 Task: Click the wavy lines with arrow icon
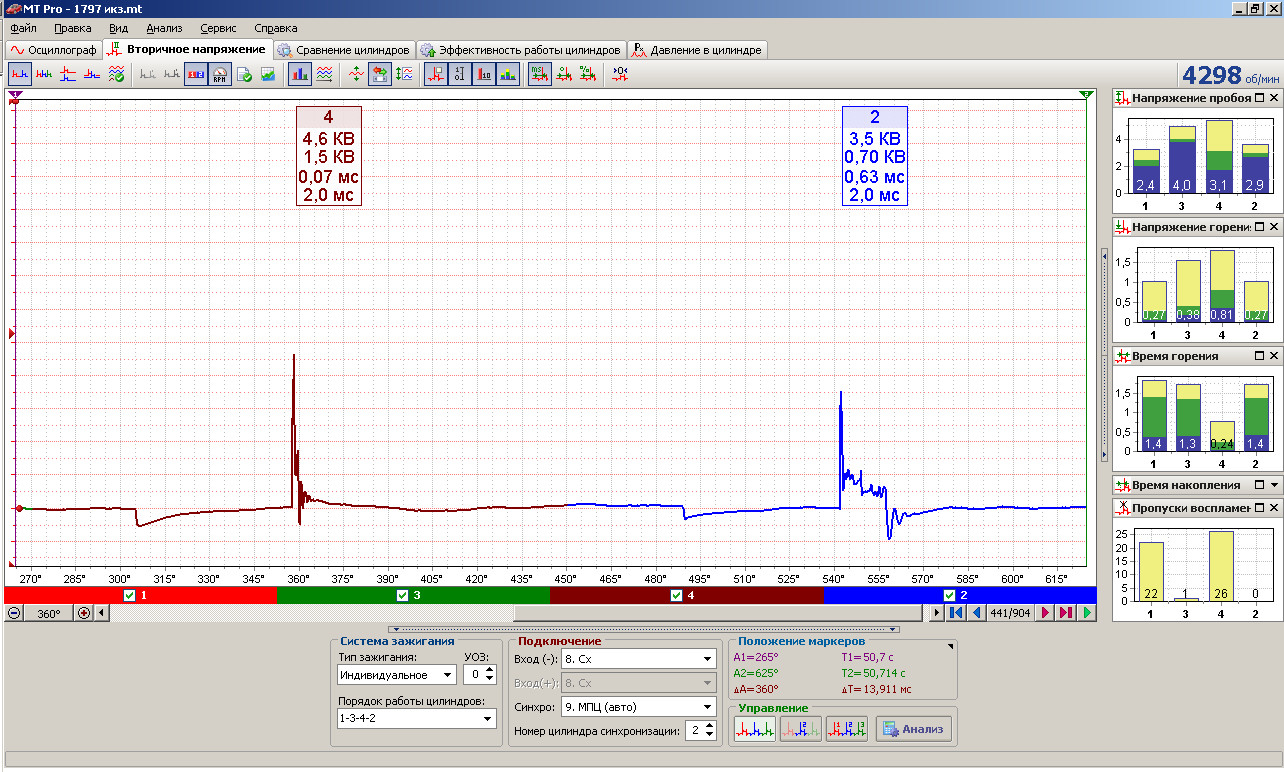click(x=324, y=73)
